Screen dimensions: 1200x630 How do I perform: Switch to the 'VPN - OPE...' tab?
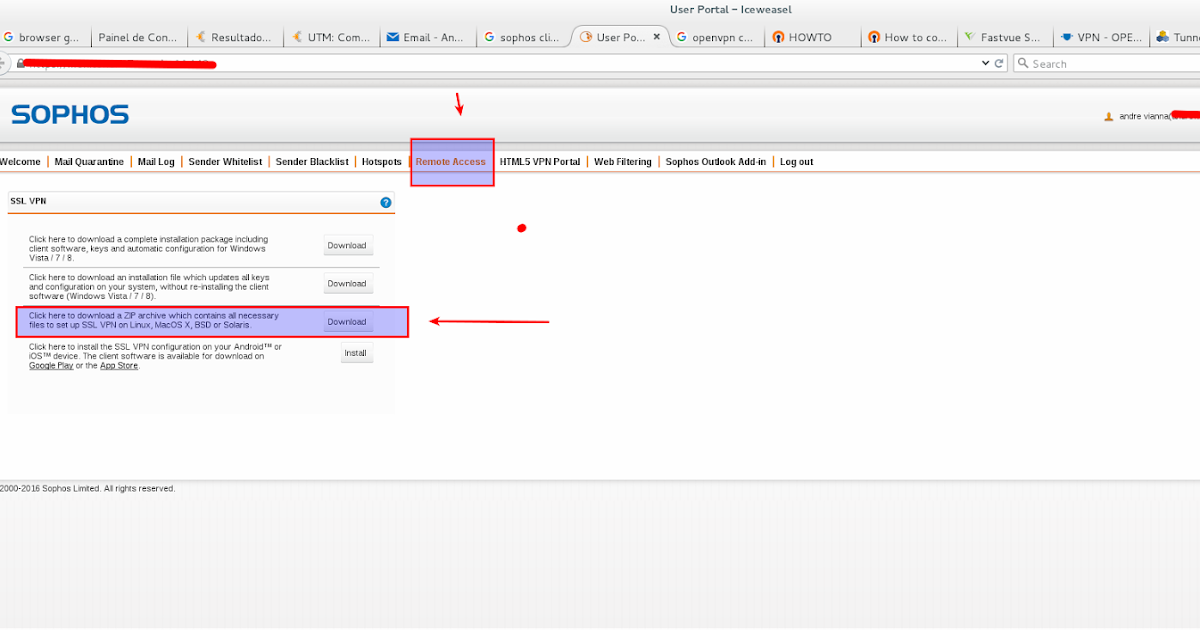pyautogui.click(x=1100, y=37)
